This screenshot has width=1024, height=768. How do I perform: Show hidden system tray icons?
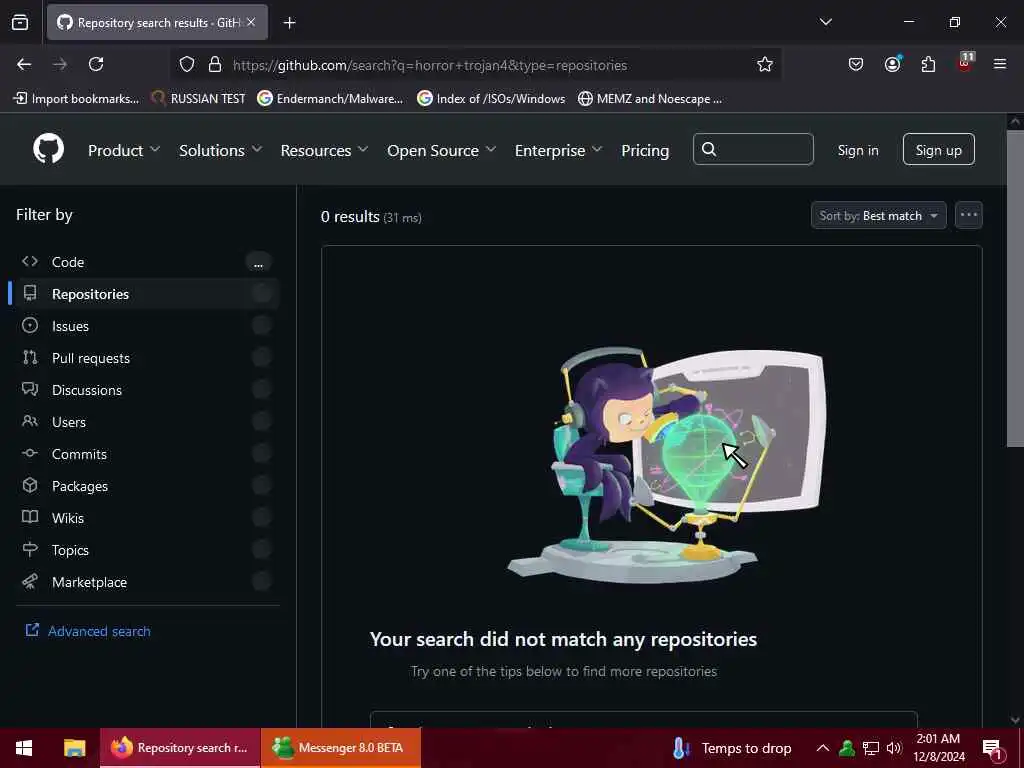tap(823, 748)
